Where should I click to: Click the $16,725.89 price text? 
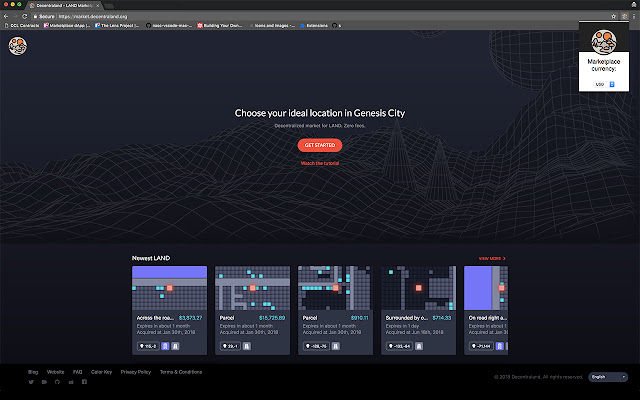coord(272,318)
